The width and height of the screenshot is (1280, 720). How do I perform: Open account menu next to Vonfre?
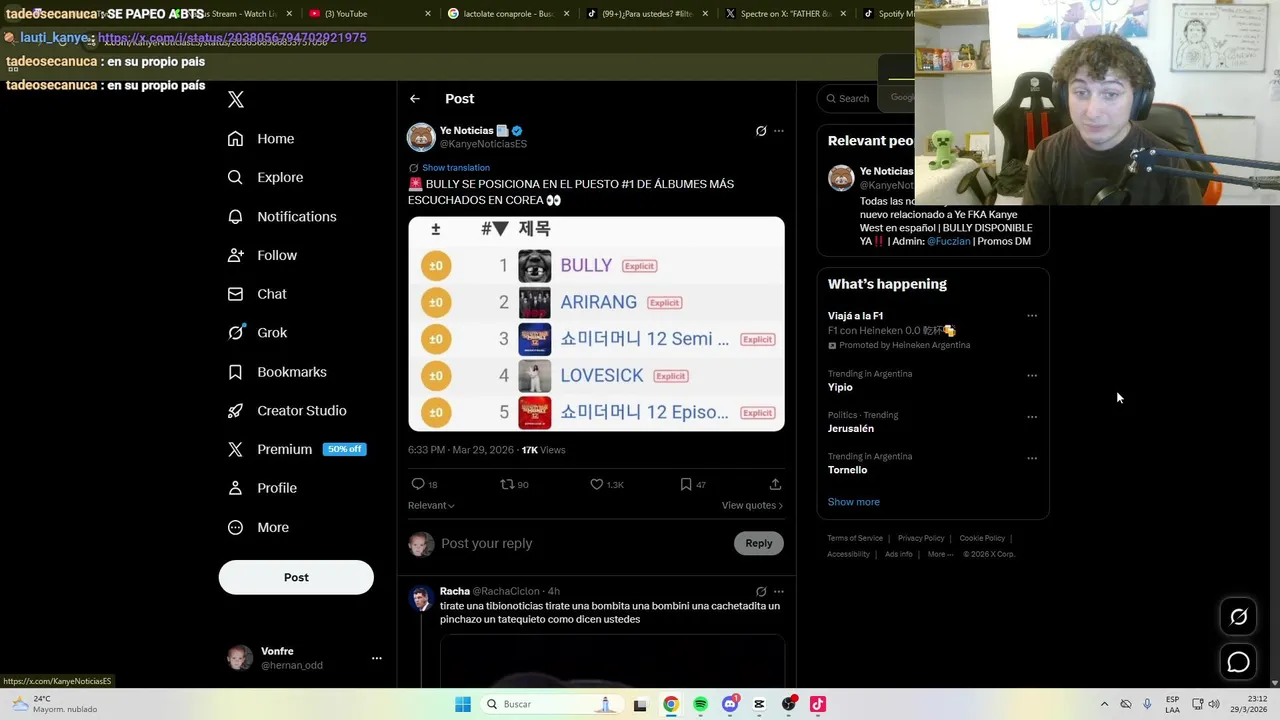(x=377, y=658)
